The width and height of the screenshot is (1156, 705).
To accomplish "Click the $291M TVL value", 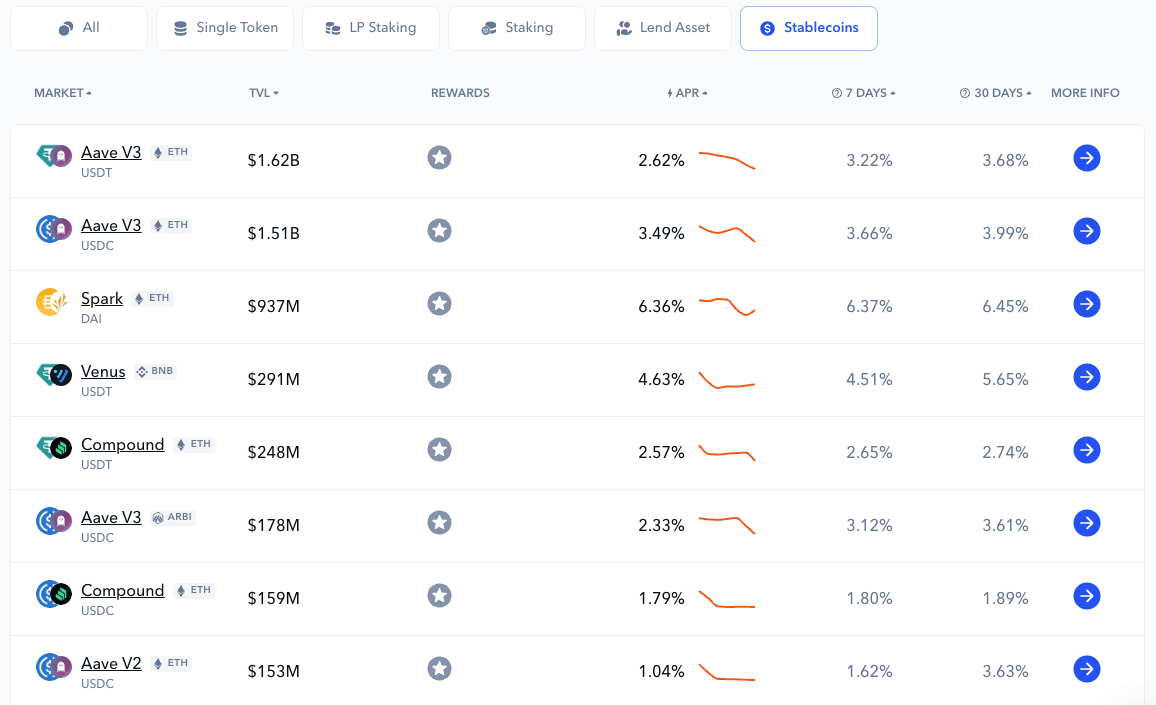I will 274,379.
